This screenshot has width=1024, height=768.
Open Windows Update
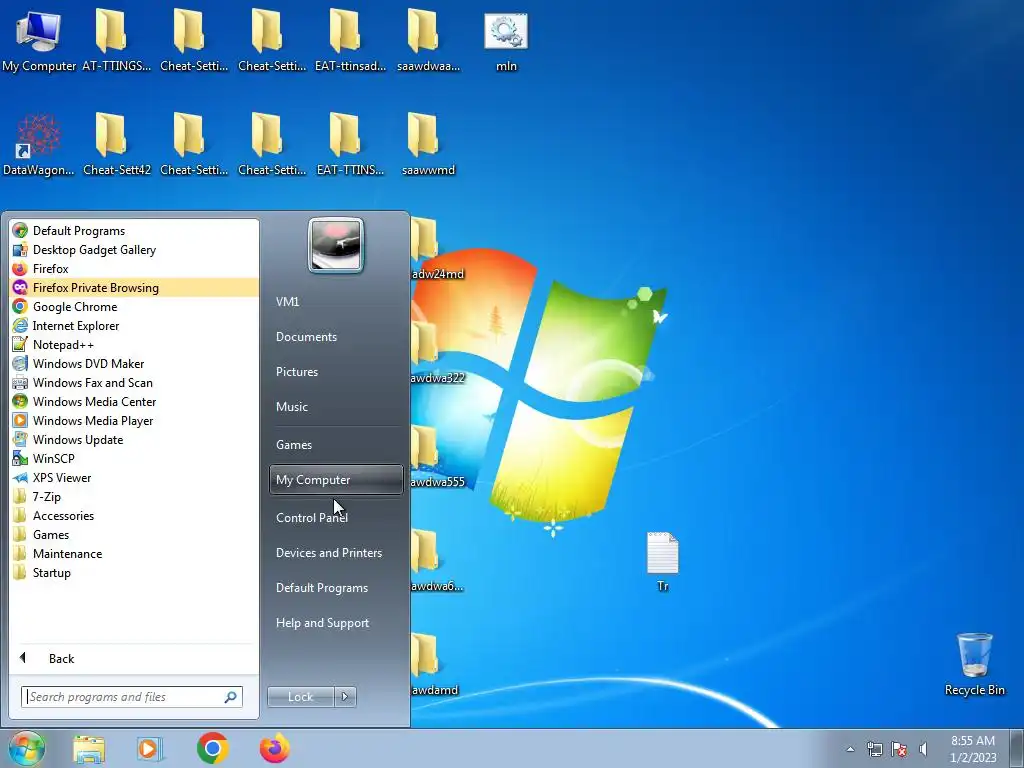tap(134, 440)
